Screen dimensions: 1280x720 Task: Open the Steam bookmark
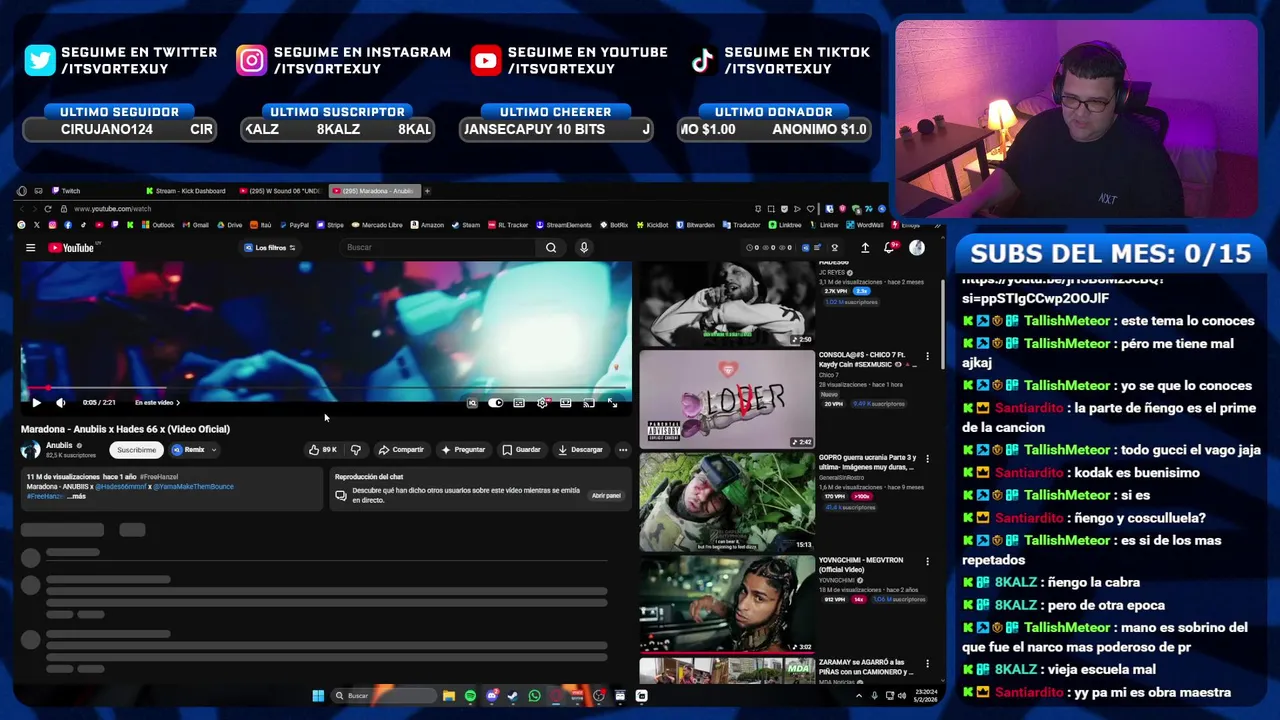[x=466, y=225]
